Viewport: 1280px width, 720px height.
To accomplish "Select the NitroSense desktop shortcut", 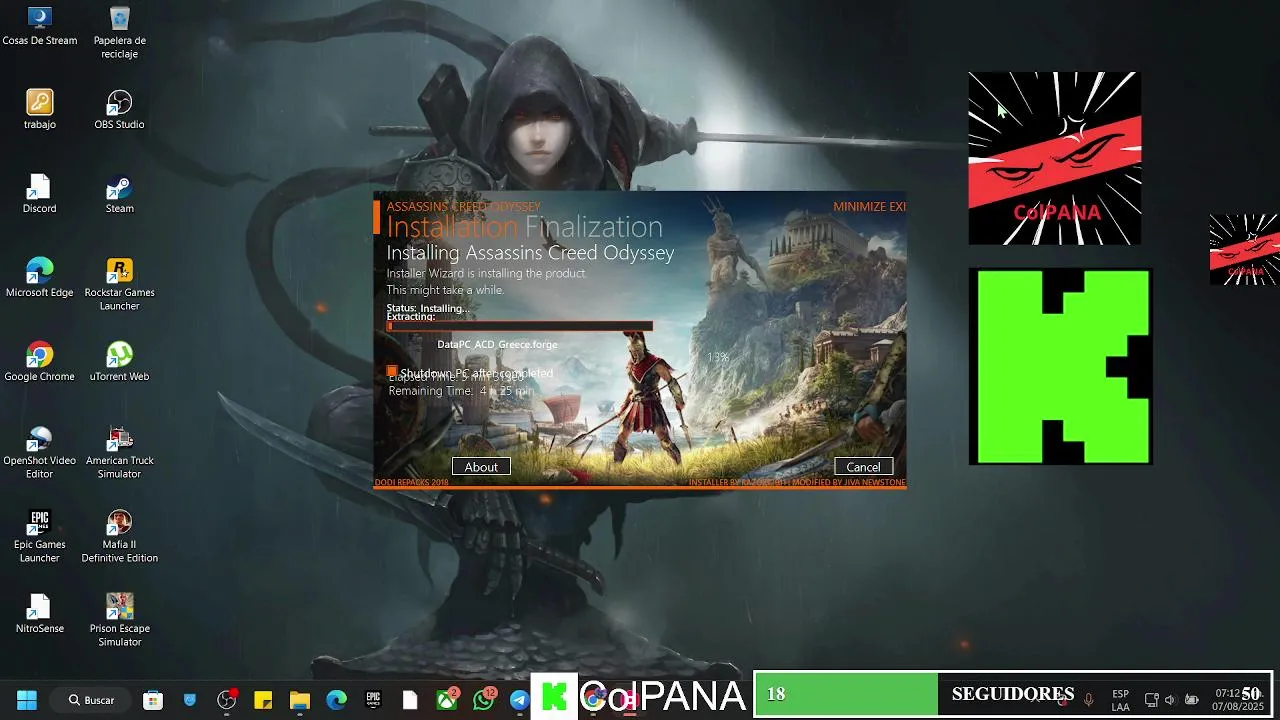I will 40,614.
